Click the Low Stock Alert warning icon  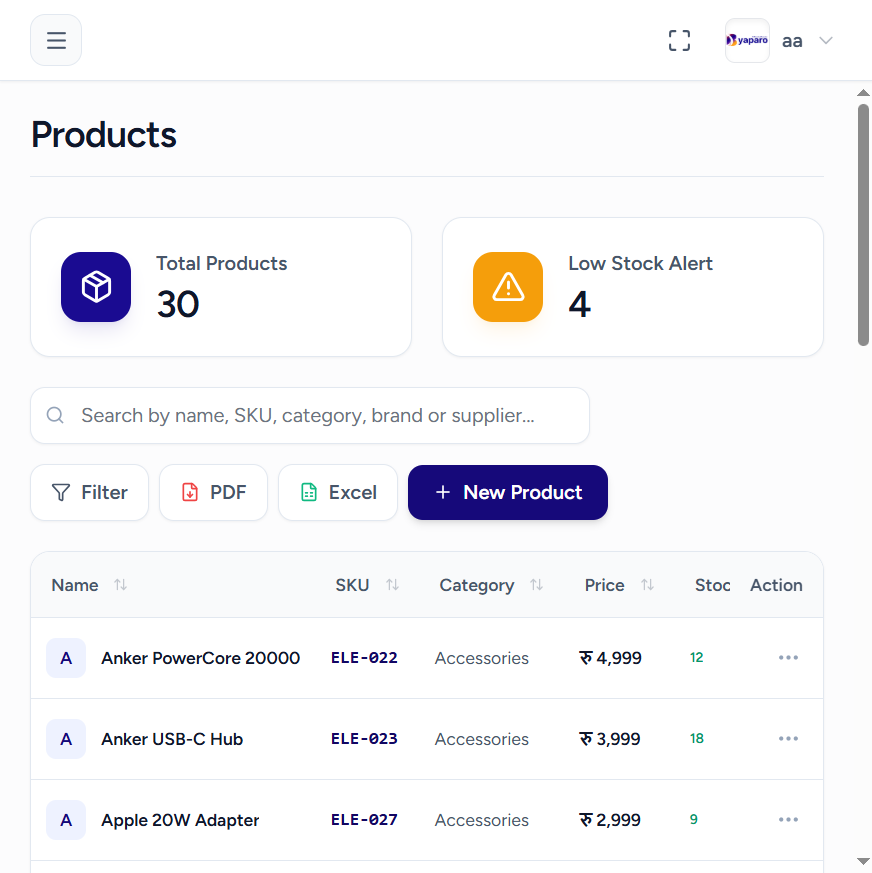508,287
